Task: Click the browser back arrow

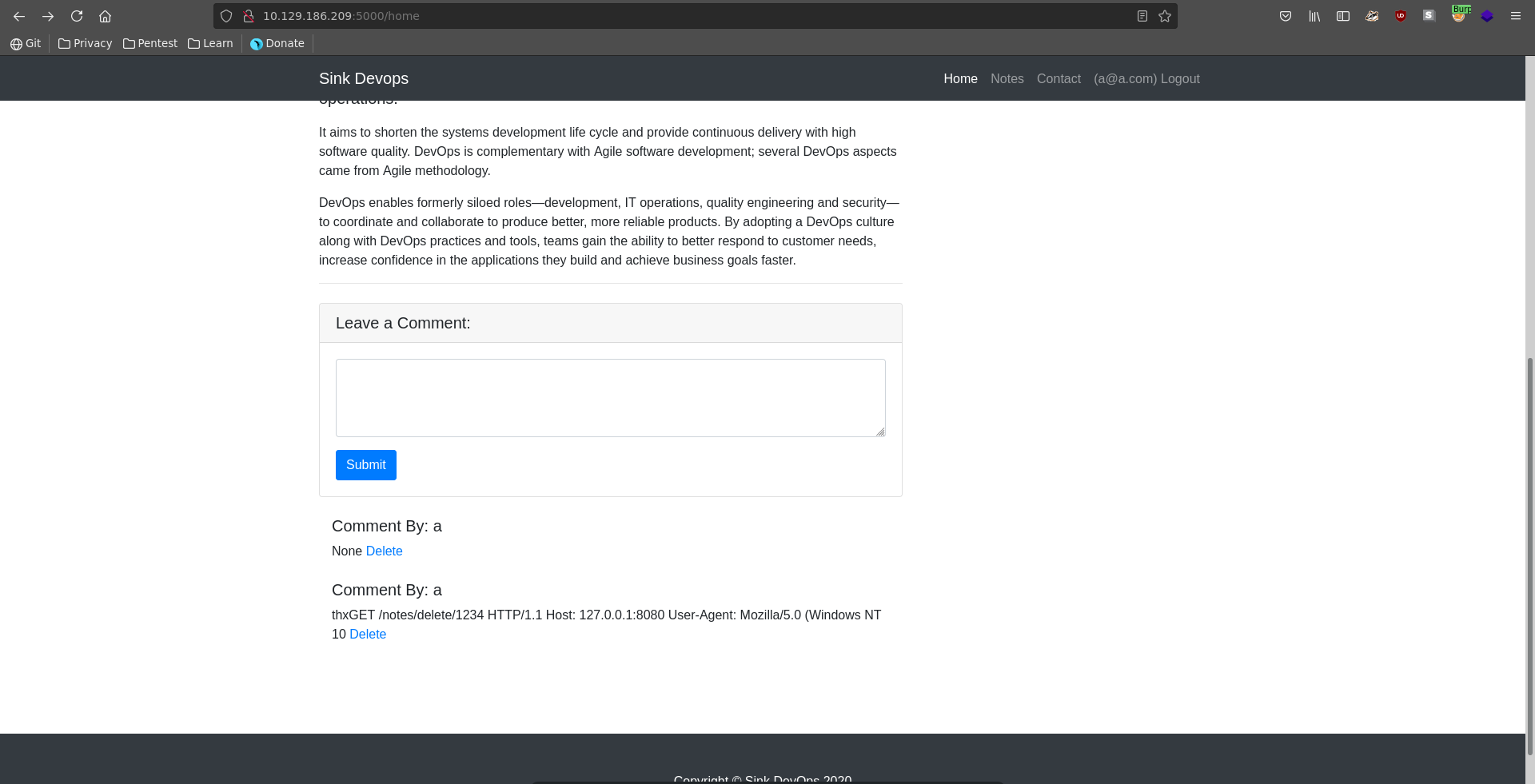Action: 19,16
